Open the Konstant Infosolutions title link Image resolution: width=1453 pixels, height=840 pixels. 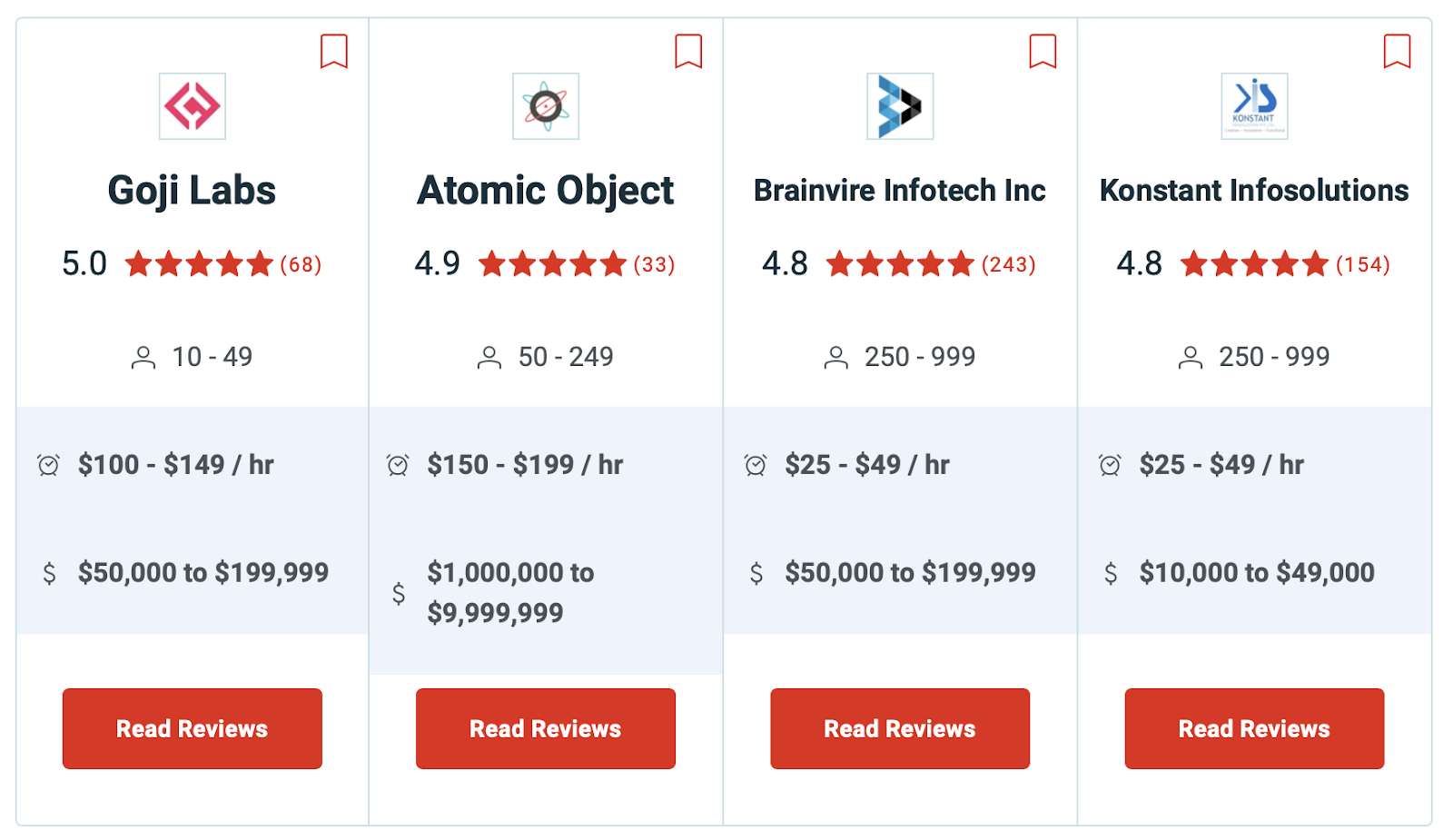1254,191
